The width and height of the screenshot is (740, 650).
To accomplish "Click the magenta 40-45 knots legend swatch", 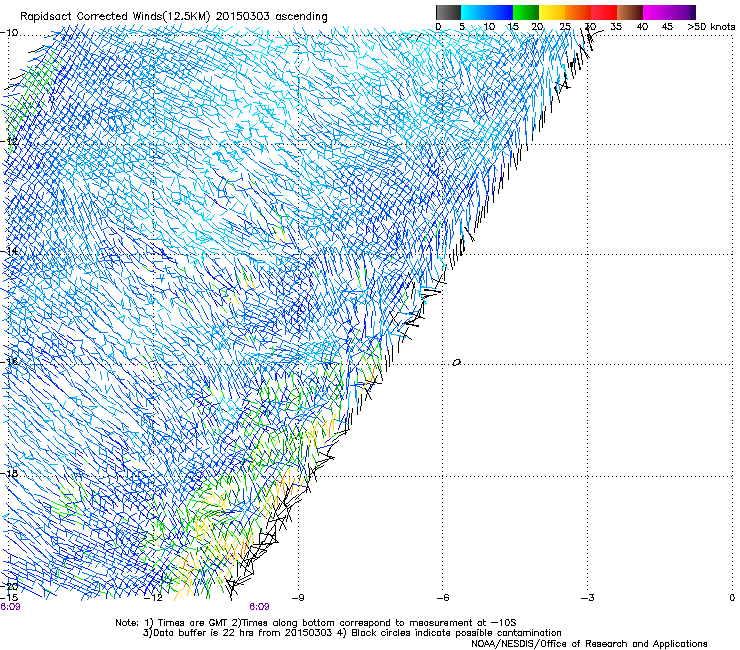I will tap(656, 12).
